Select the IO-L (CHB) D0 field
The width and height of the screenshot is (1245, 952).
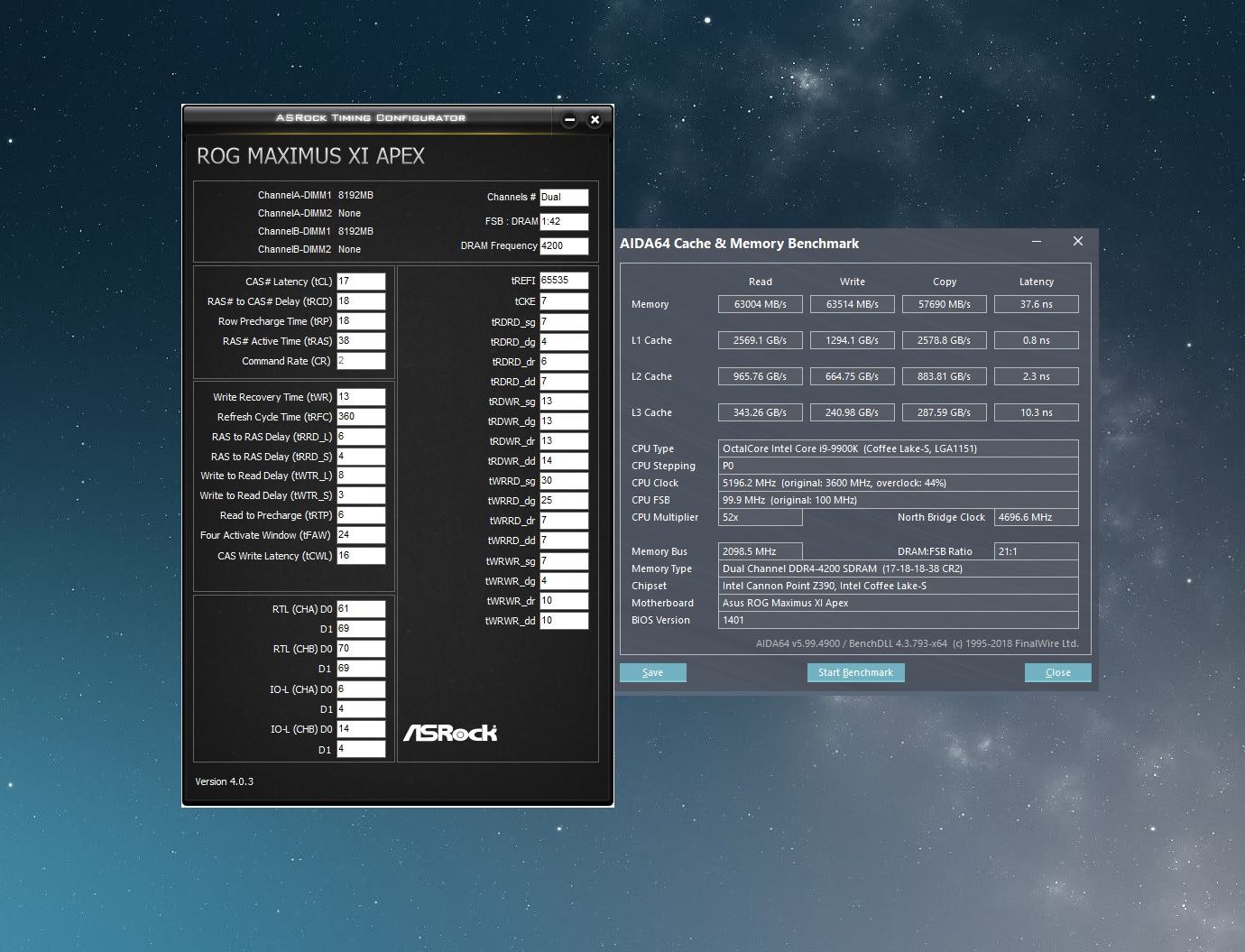pyautogui.click(x=361, y=729)
